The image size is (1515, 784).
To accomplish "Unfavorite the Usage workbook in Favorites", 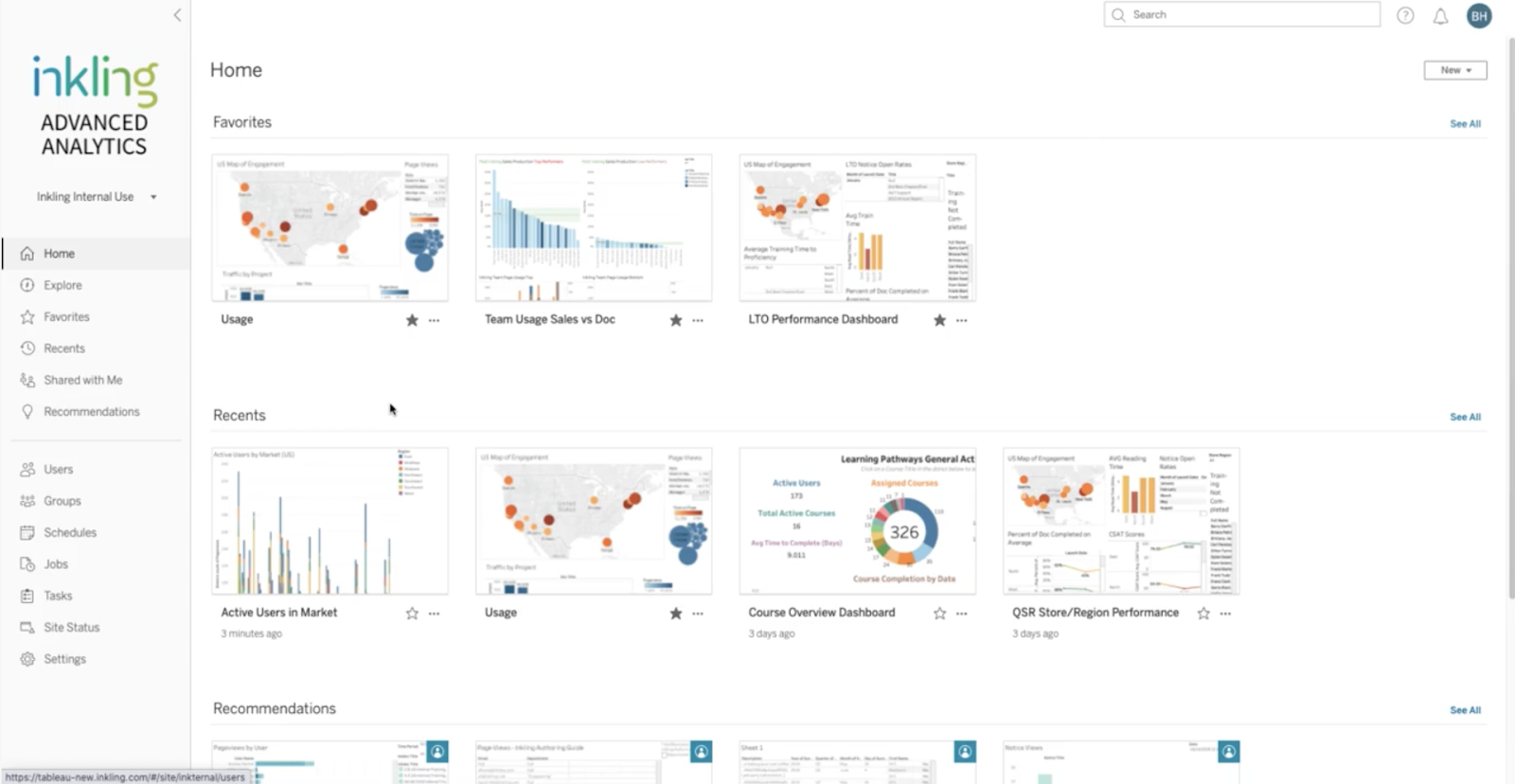I will click(412, 320).
